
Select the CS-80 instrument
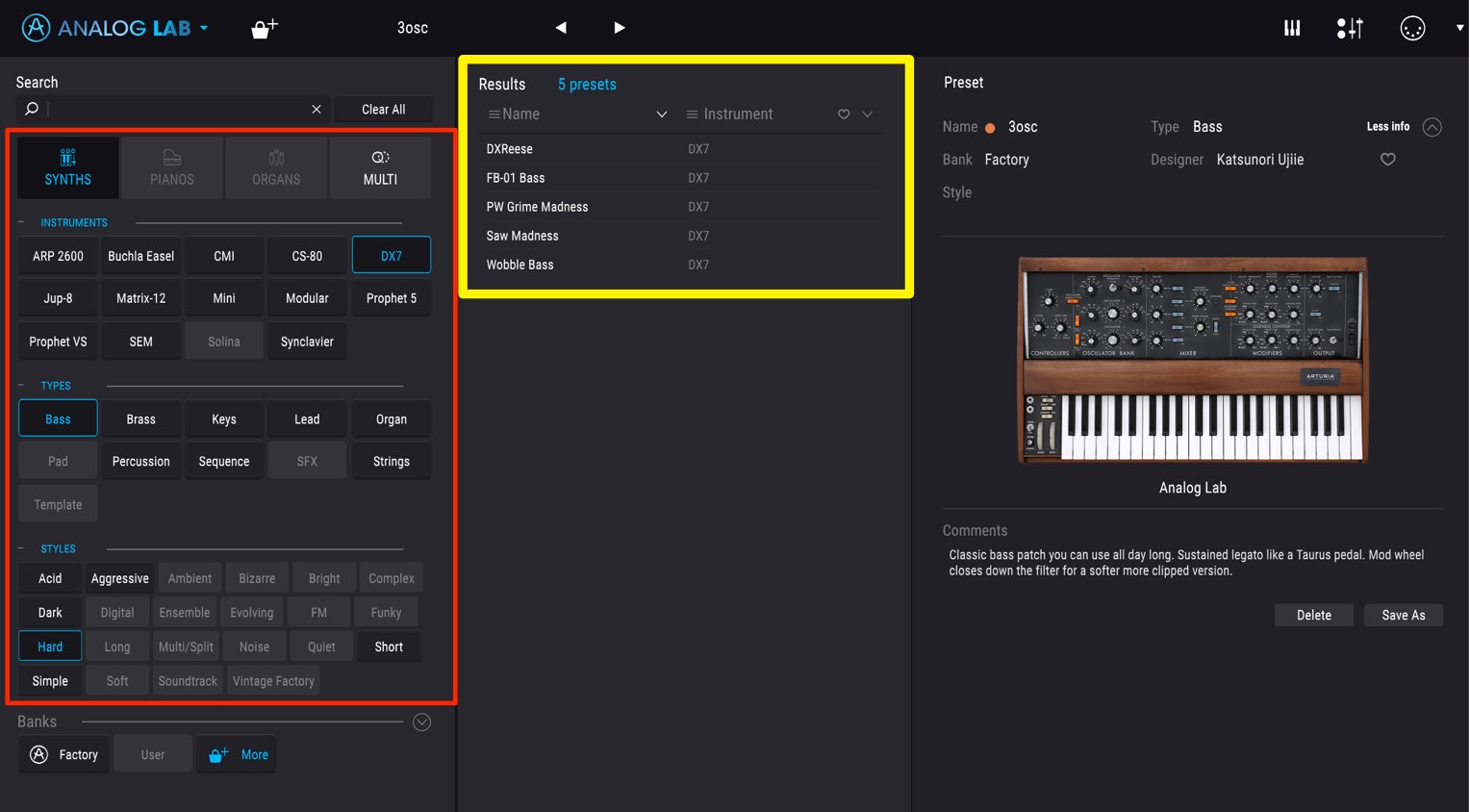coord(307,256)
